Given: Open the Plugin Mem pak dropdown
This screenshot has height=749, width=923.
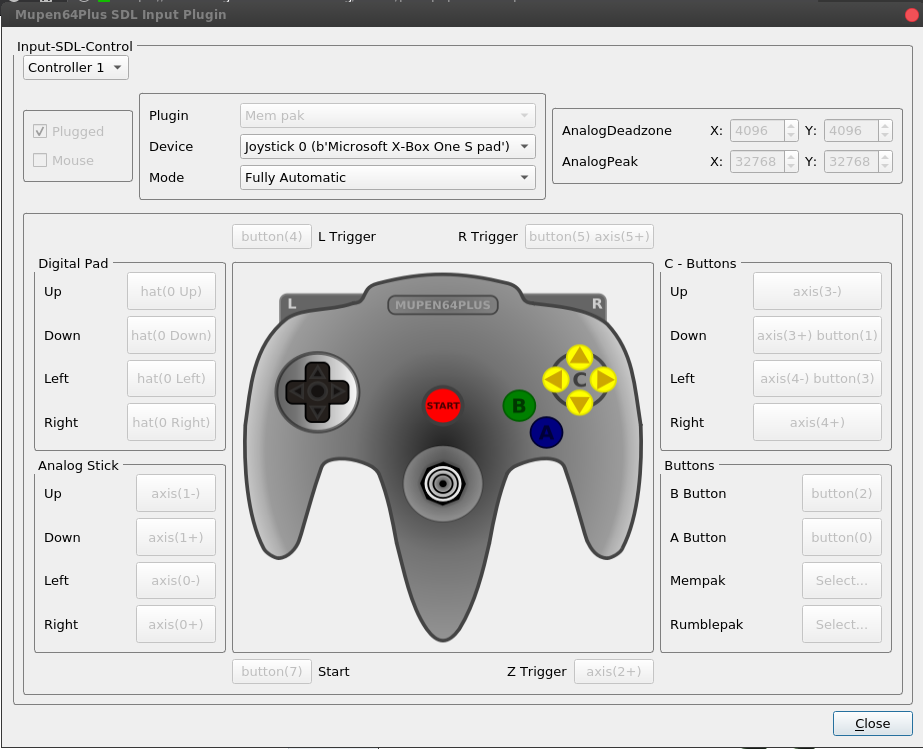Looking at the screenshot, I should tap(387, 115).
